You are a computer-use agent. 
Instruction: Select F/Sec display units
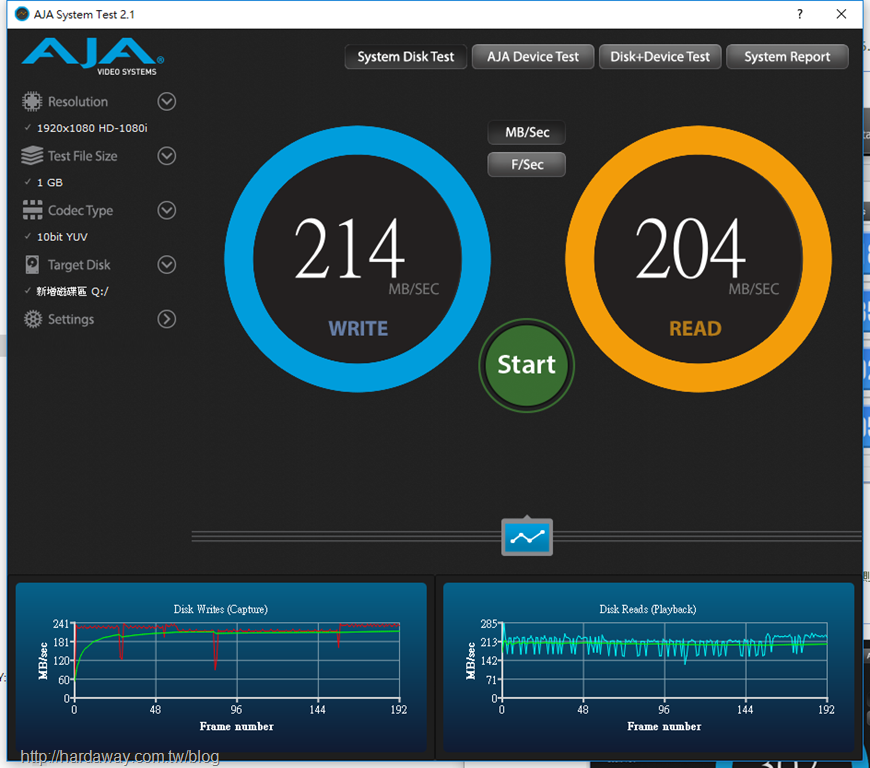click(527, 164)
